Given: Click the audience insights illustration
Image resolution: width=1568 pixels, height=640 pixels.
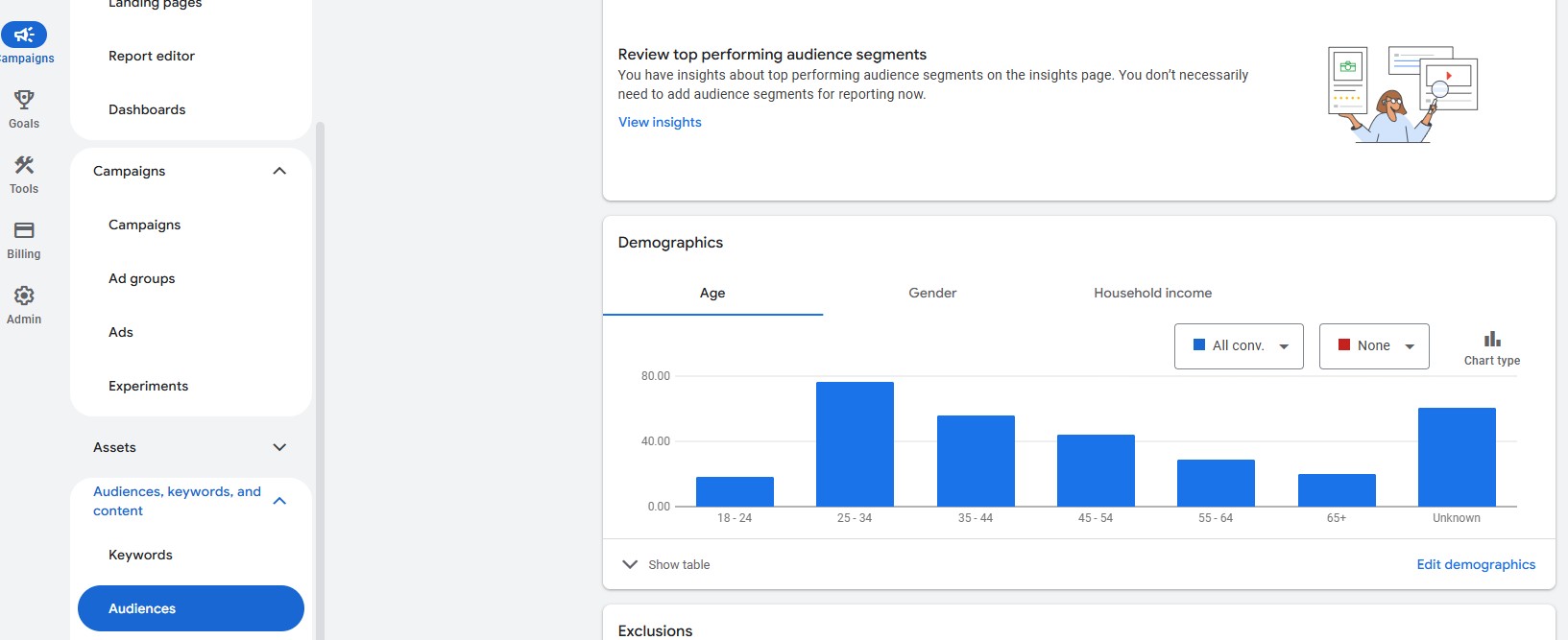Looking at the screenshot, I should [x=1403, y=94].
